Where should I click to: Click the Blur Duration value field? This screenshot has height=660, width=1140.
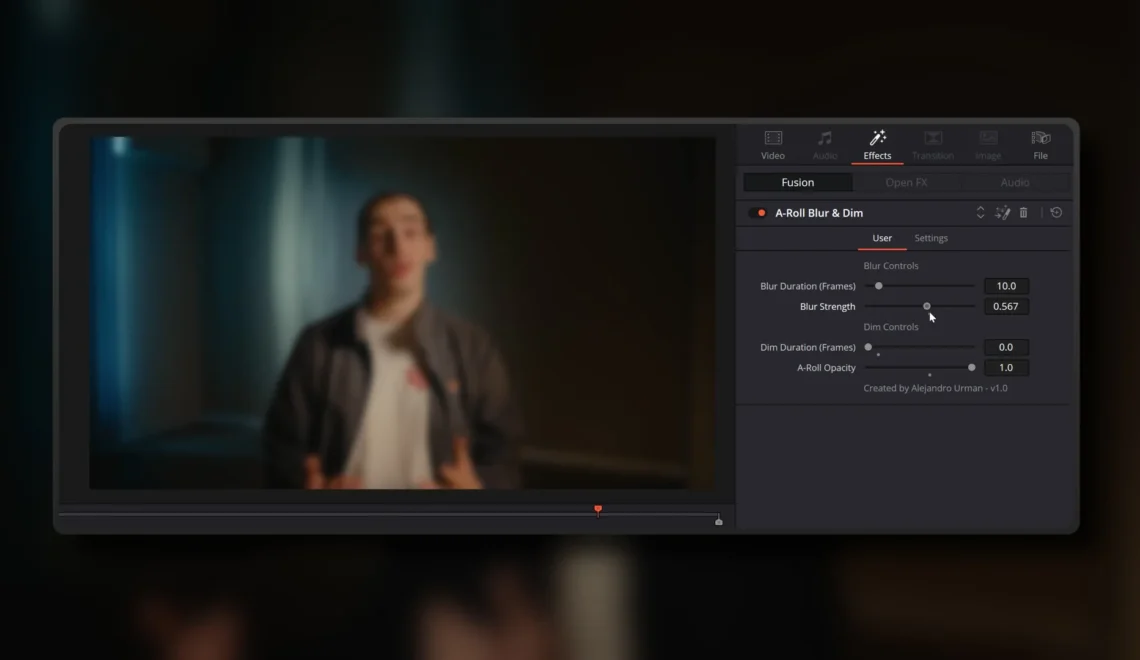tap(1006, 286)
